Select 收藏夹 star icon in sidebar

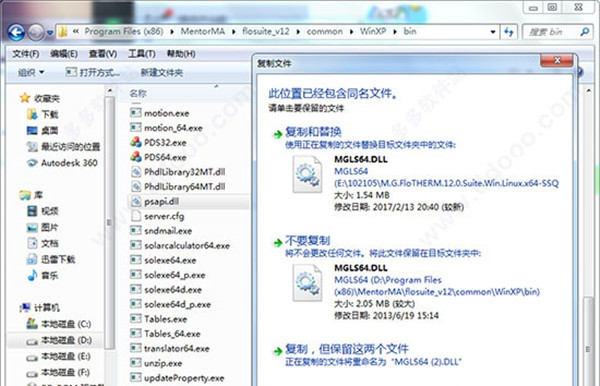click(25, 98)
